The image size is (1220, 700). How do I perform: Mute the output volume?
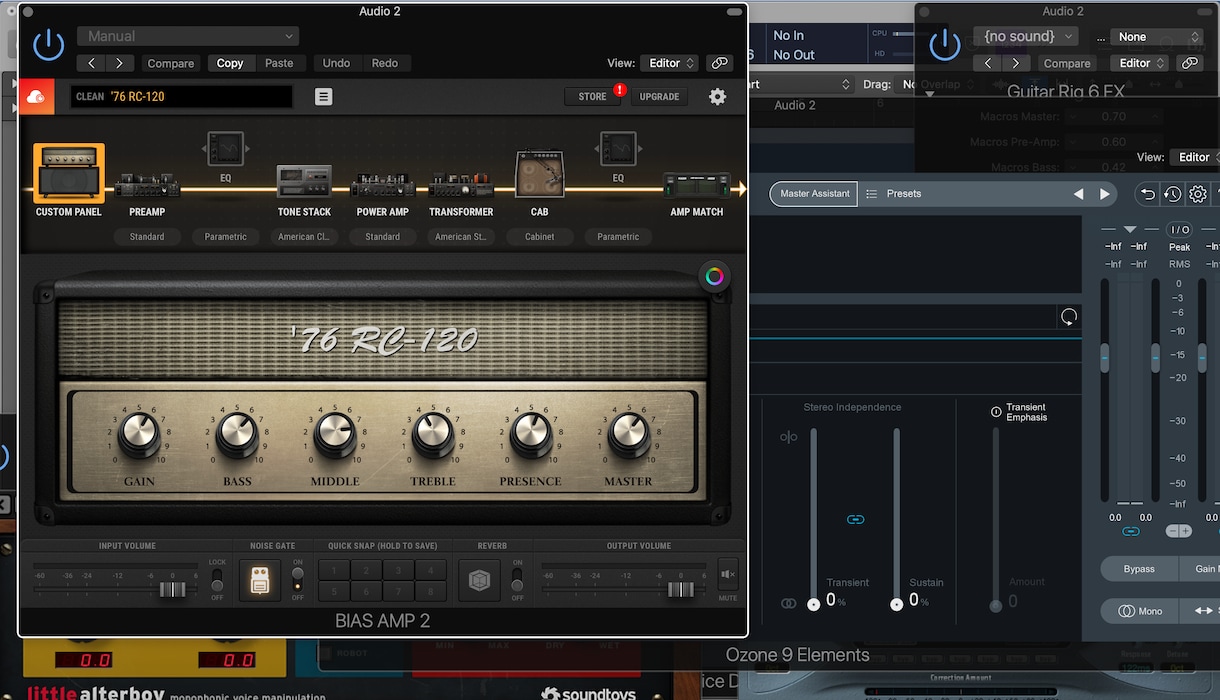tap(727, 575)
